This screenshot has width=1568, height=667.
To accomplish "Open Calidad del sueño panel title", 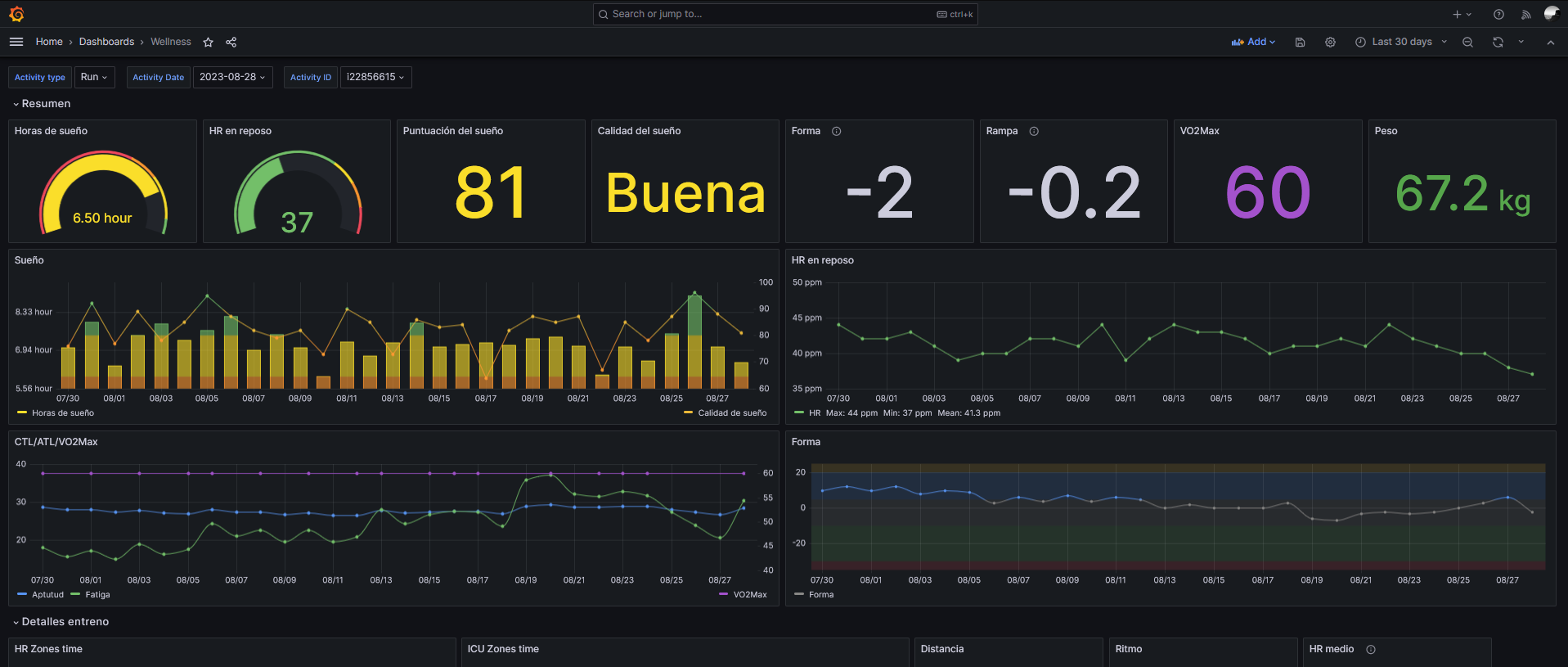I will pyautogui.click(x=639, y=131).
